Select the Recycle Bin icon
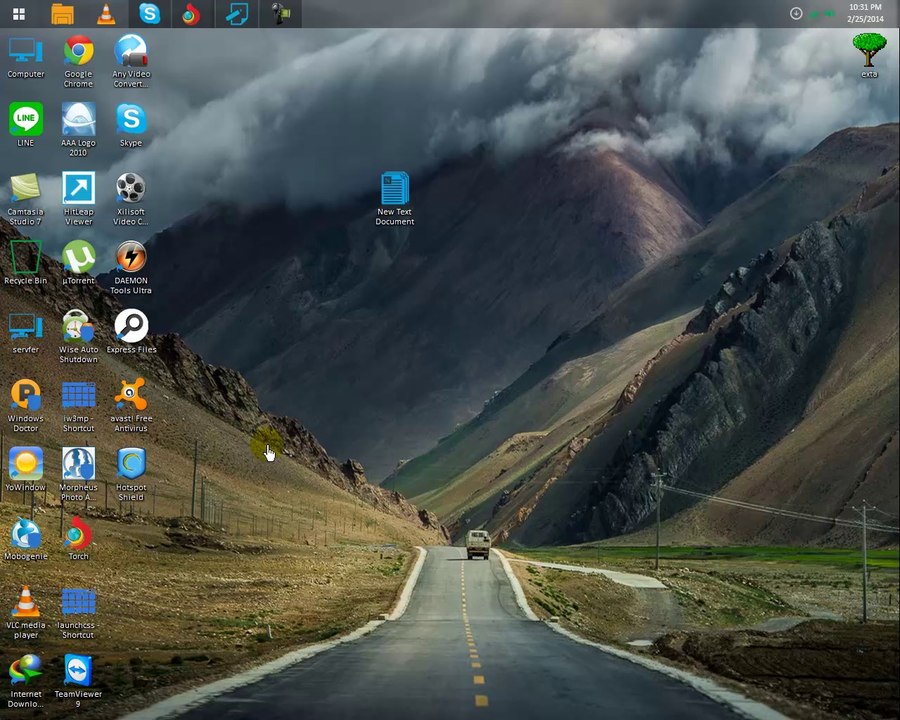 (x=26, y=263)
